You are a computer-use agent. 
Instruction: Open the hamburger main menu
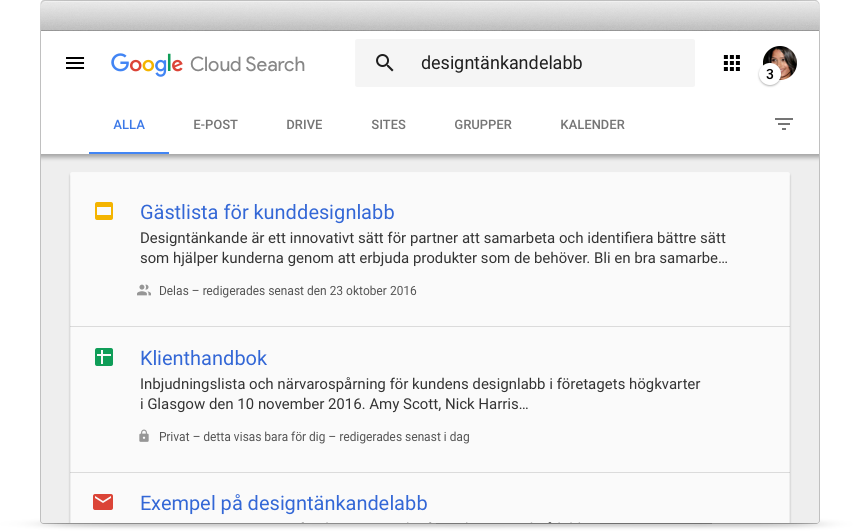point(75,63)
